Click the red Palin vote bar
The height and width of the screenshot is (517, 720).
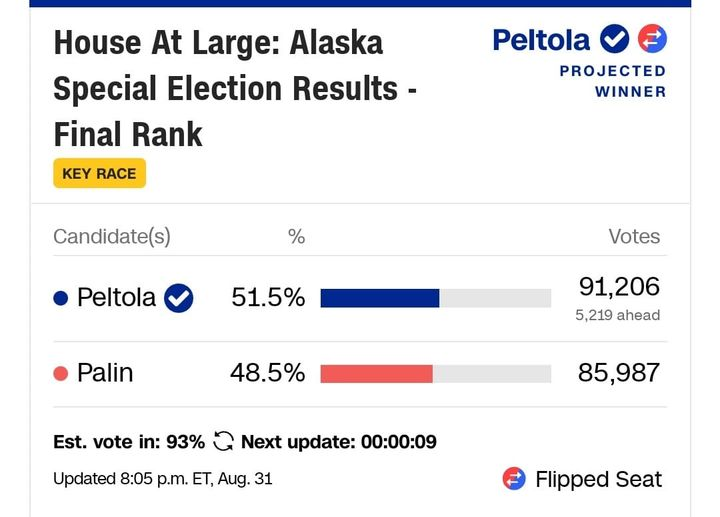tap(377, 374)
